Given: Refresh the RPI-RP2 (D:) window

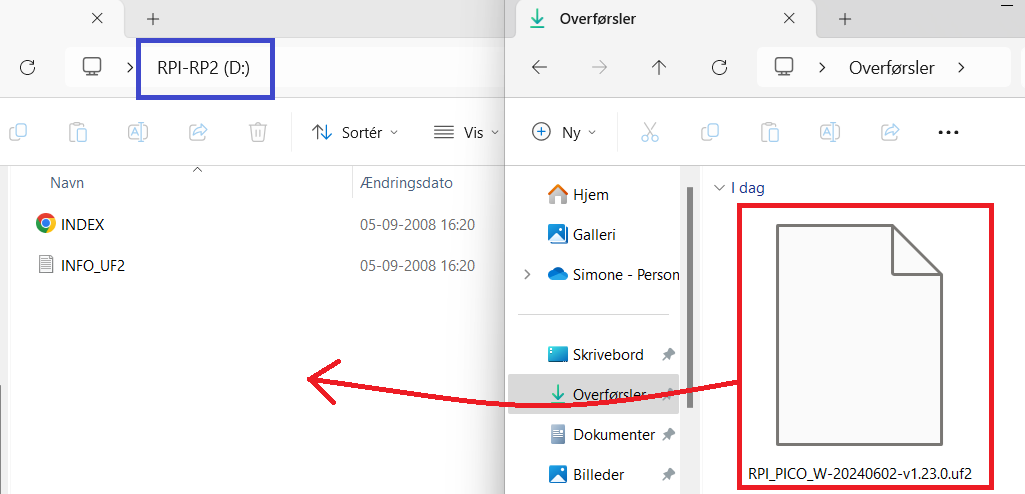Looking at the screenshot, I should pos(27,67).
